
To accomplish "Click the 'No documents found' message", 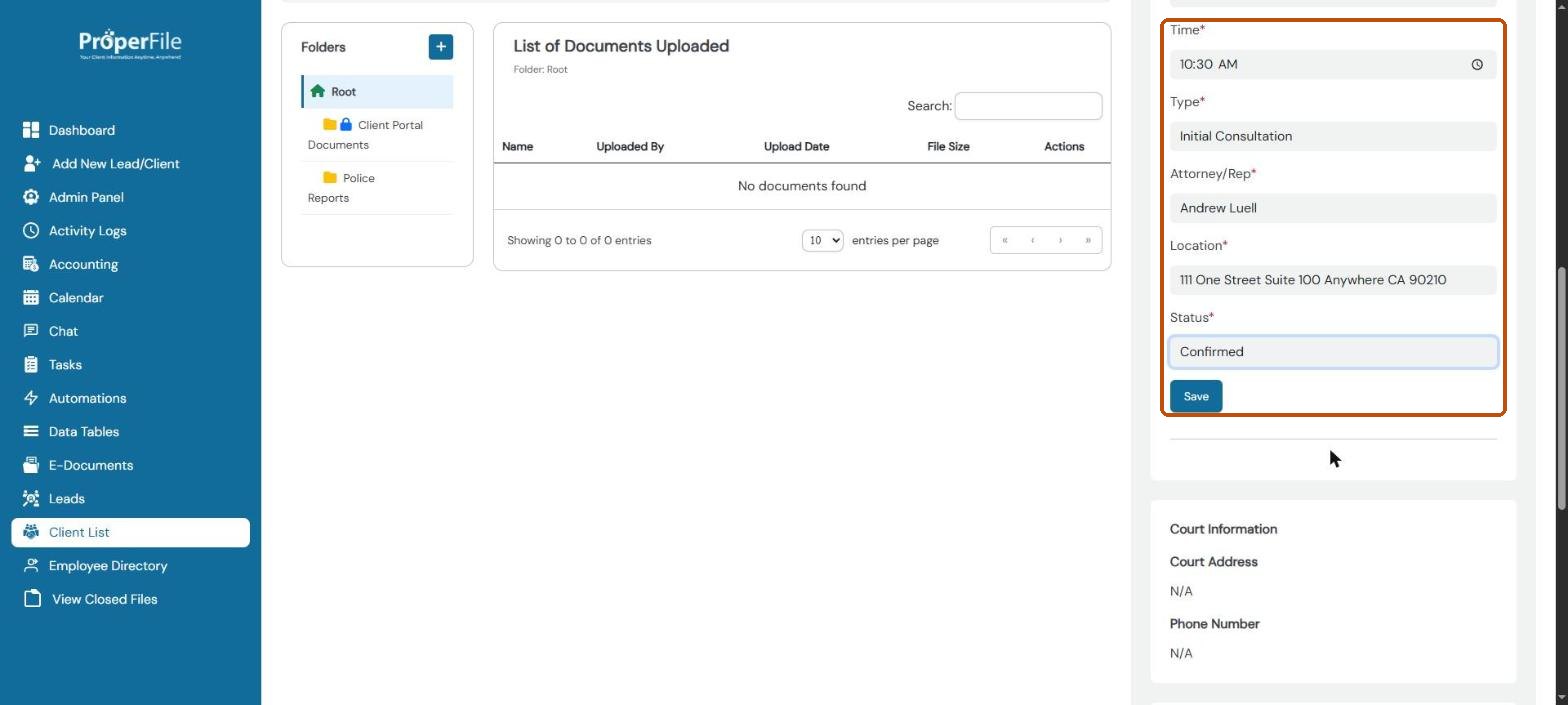I will click(802, 186).
